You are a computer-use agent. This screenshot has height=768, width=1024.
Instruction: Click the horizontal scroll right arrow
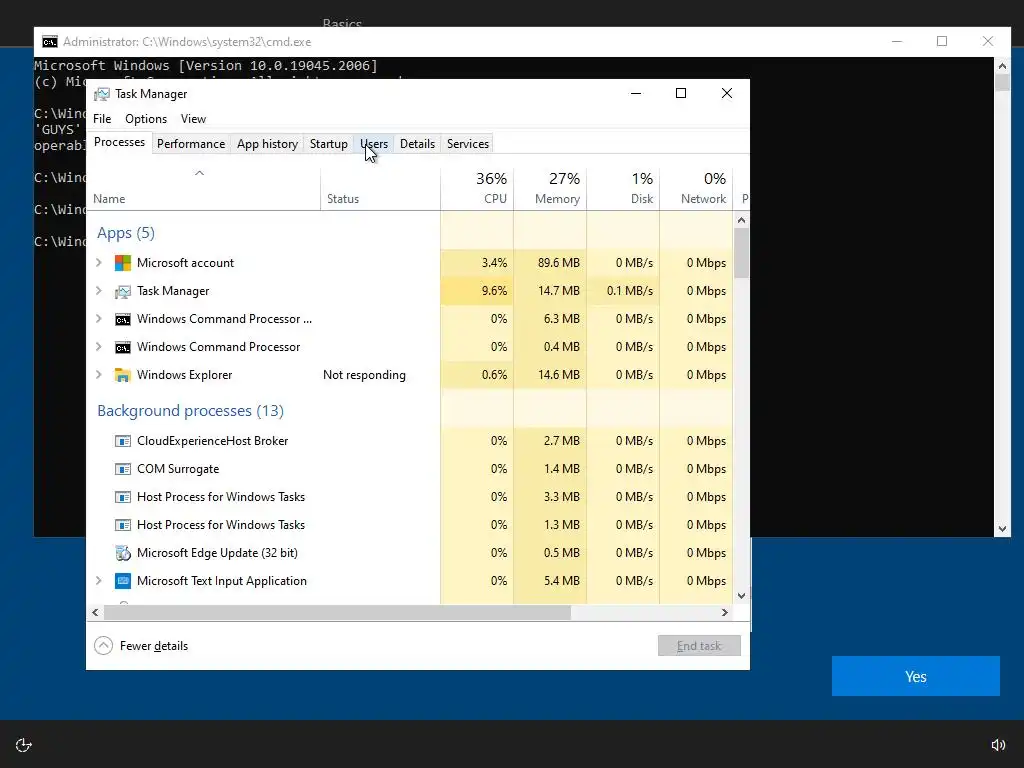pyautogui.click(x=724, y=613)
